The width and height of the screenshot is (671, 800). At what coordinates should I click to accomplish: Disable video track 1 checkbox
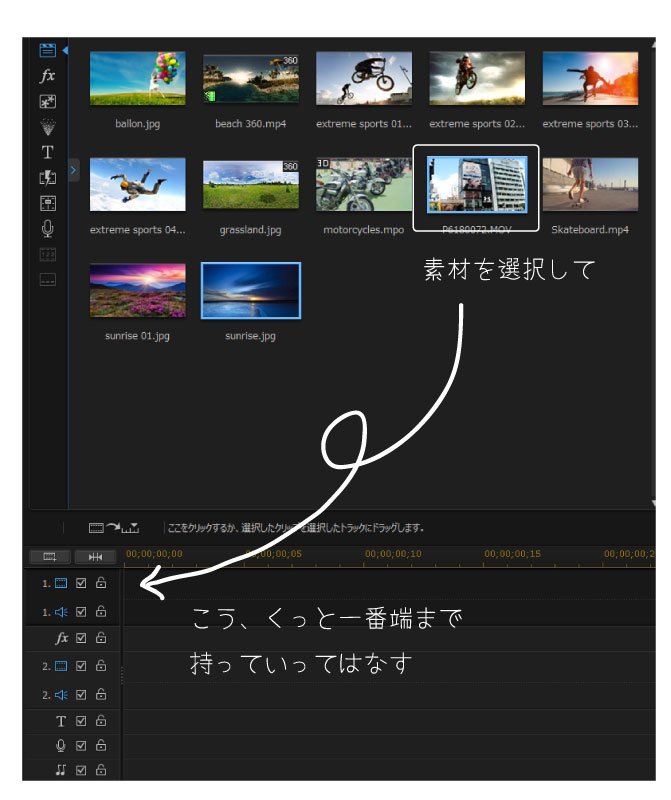click(x=81, y=583)
